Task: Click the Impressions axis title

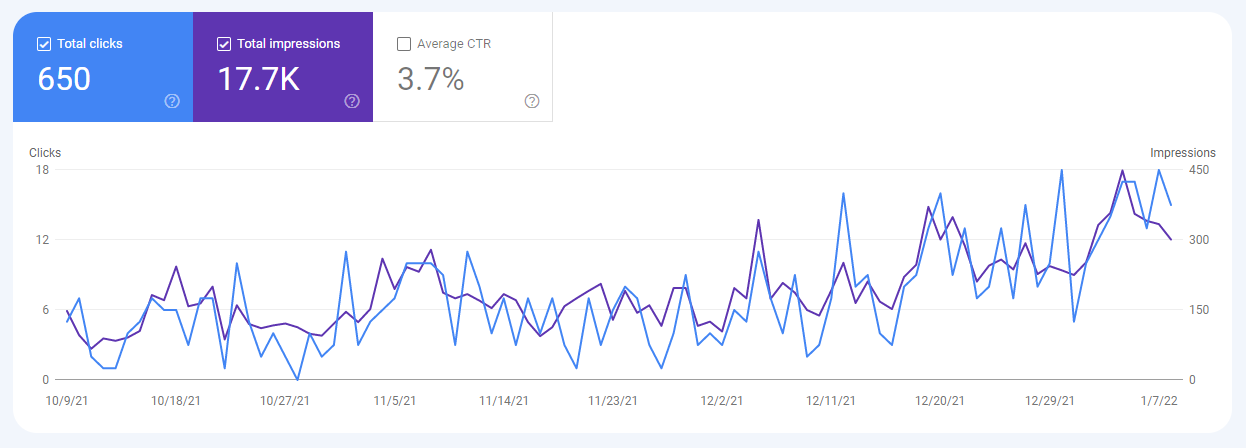Action: (x=1183, y=153)
